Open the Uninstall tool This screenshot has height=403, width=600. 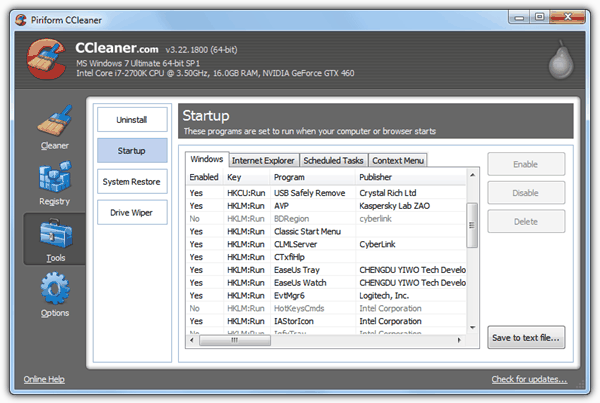point(132,120)
